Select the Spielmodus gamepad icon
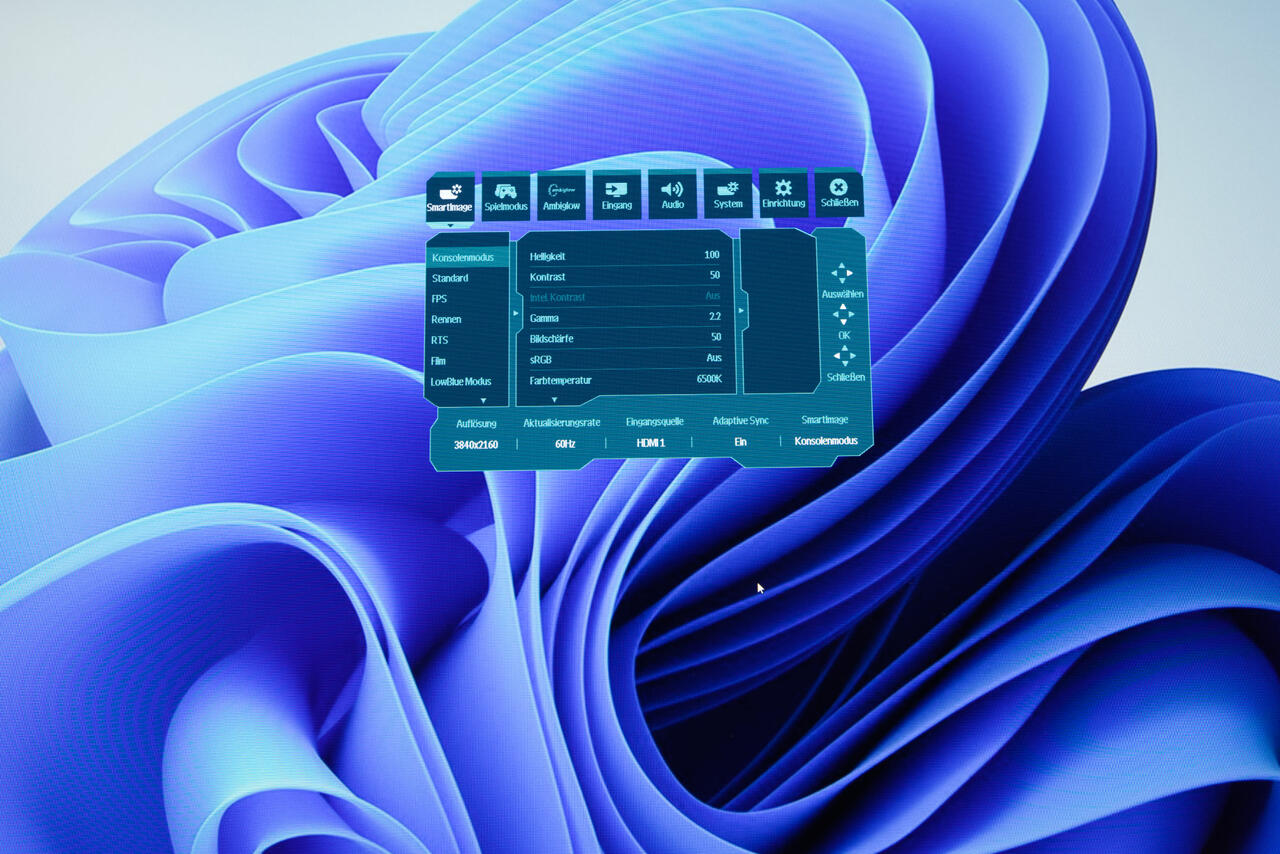Viewport: 1280px width, 854px height. tap(506, 189)
